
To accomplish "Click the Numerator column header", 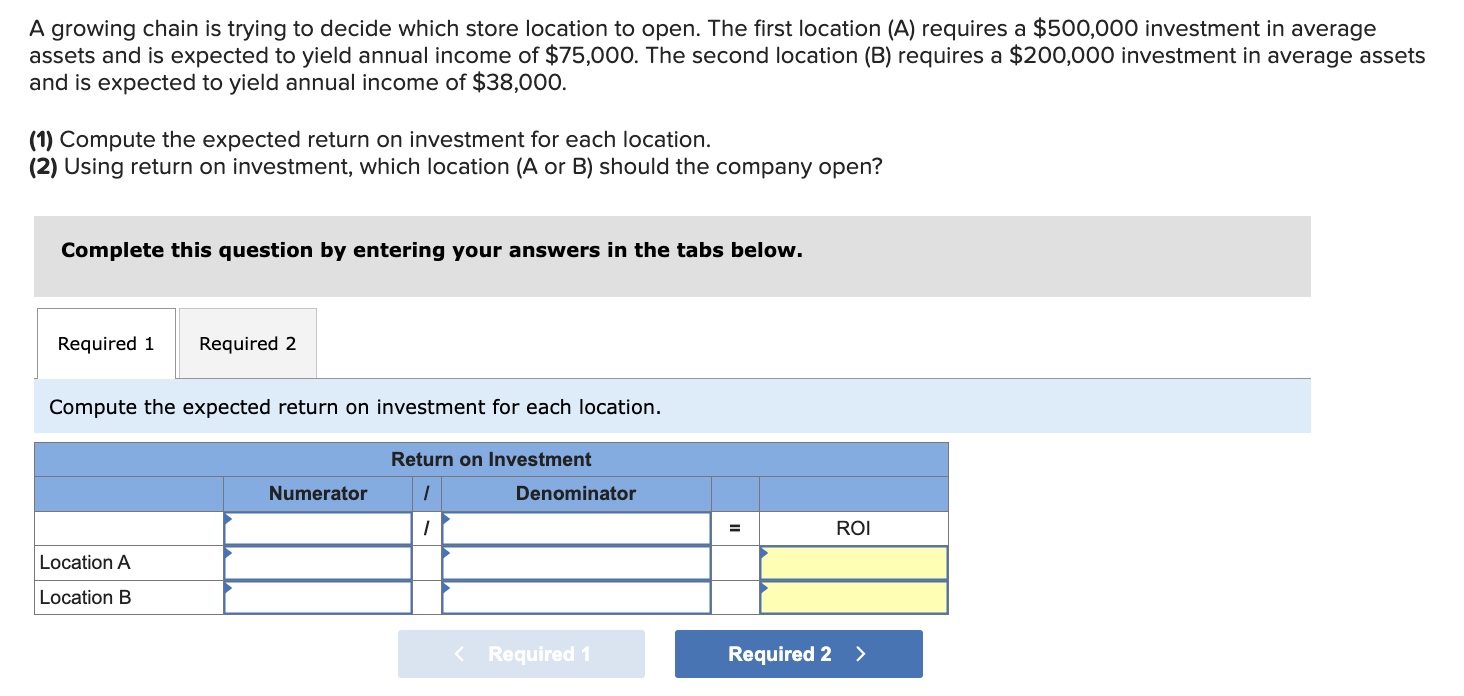I will (x=317, y=493).
